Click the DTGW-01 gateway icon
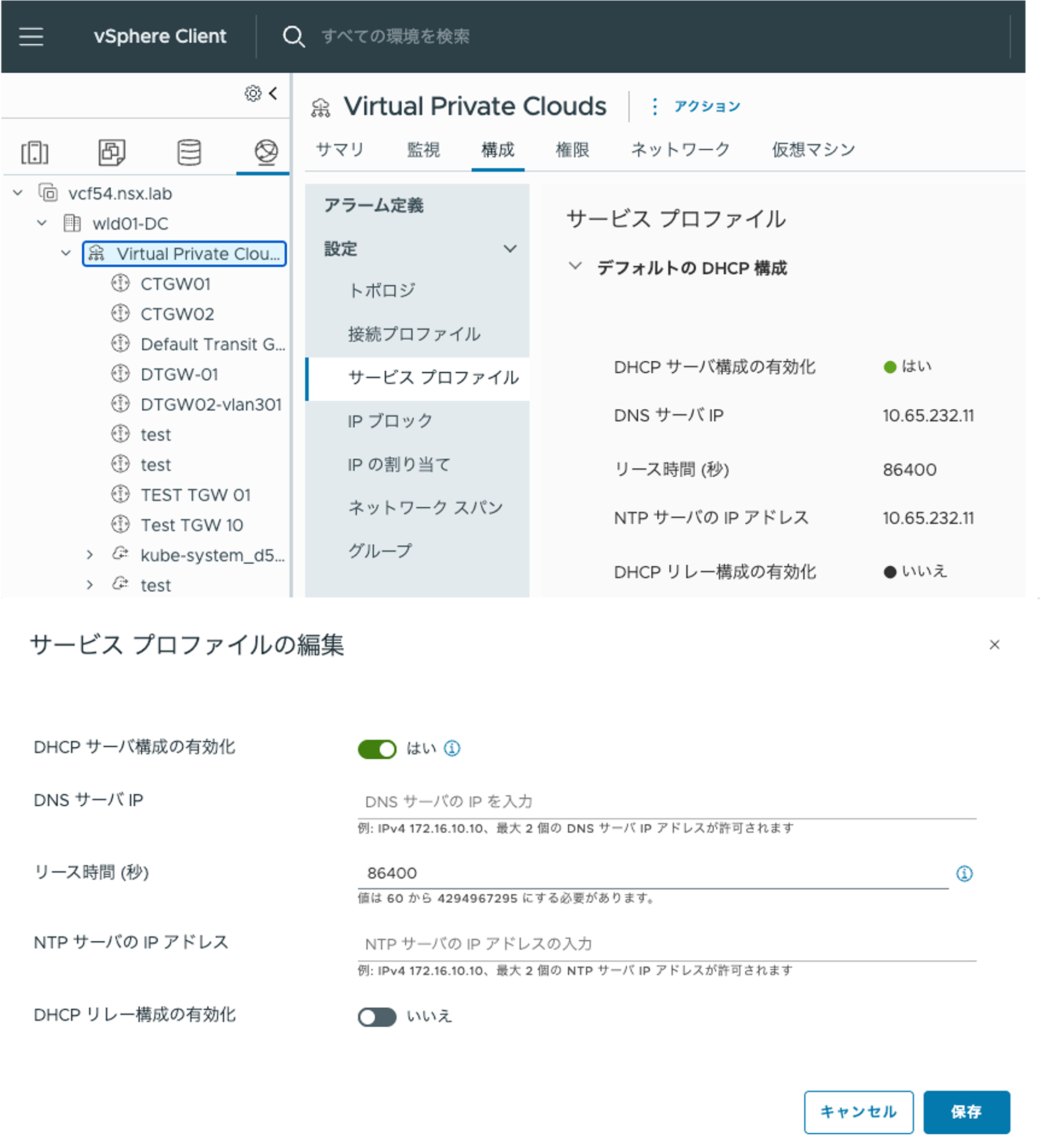 point(120,373)
